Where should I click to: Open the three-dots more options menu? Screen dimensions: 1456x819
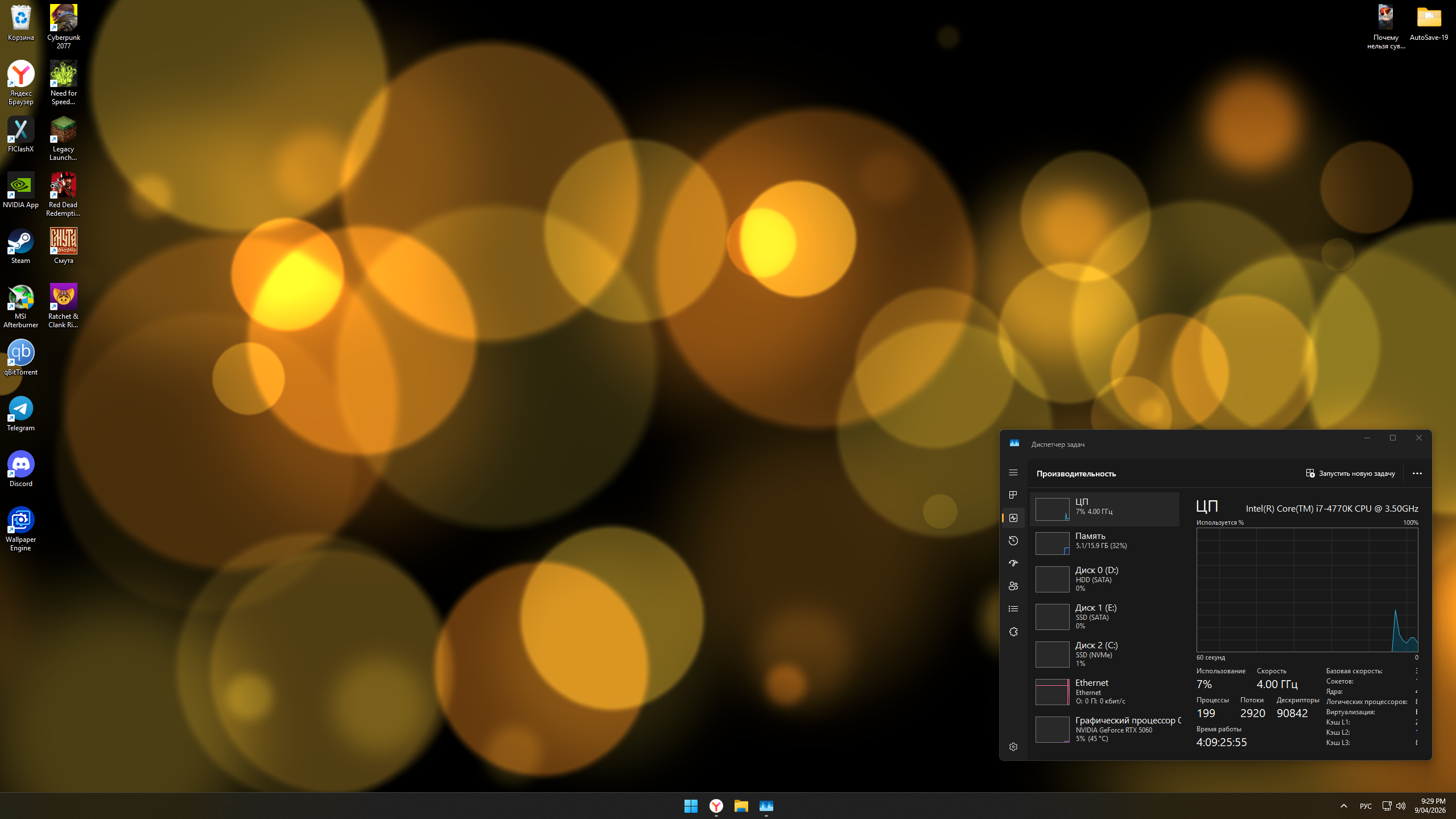point(1417,474)
